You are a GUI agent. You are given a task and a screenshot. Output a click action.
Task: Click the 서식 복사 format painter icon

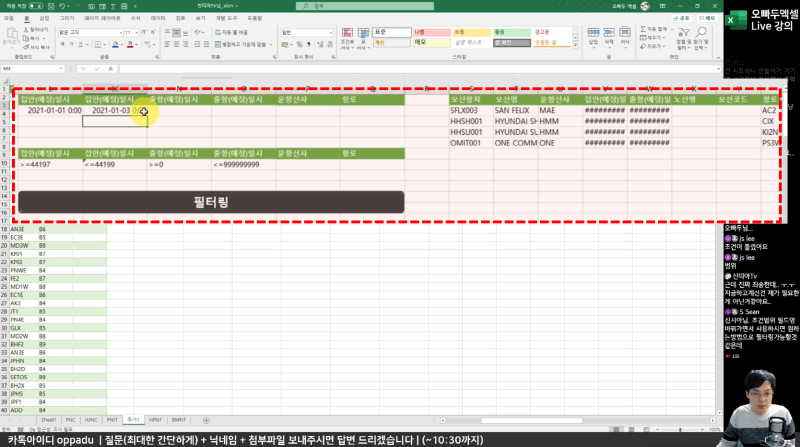tap(26, 47)
